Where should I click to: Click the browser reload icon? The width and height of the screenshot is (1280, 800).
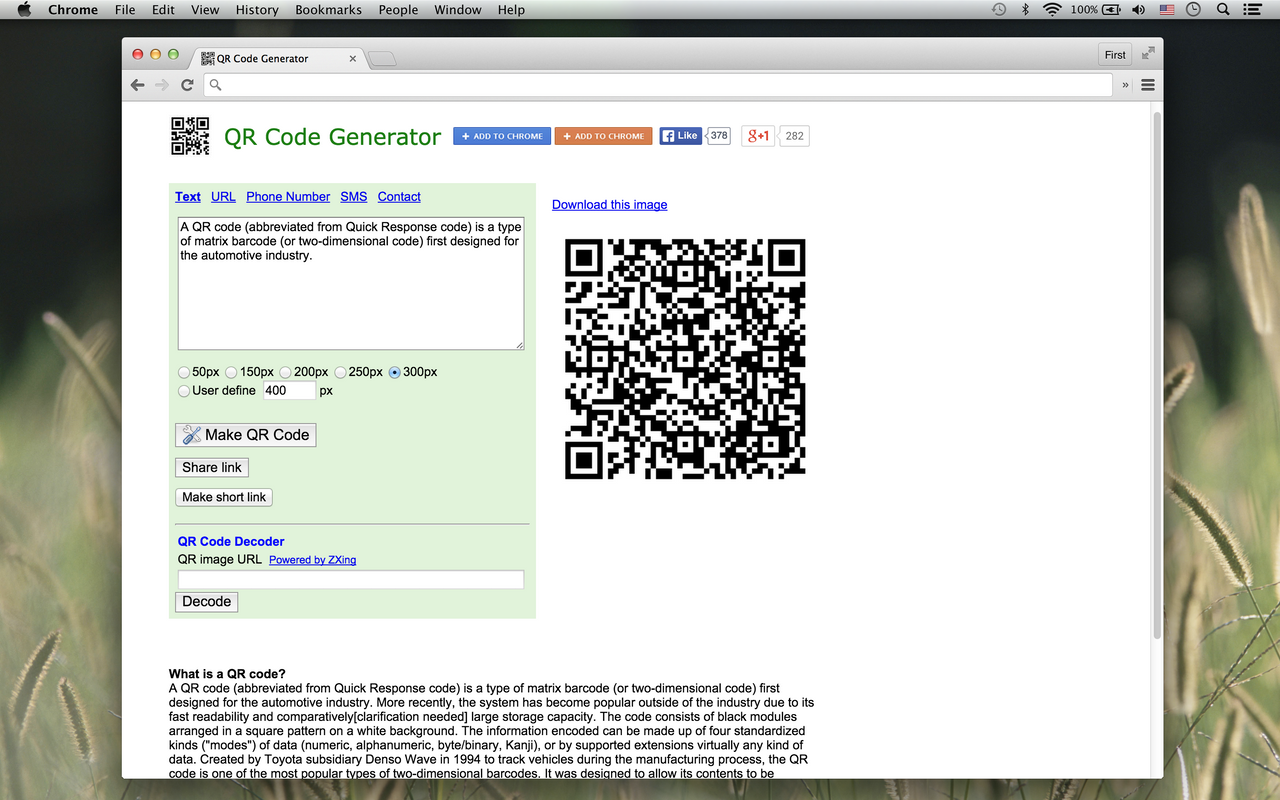click(187, 85)
